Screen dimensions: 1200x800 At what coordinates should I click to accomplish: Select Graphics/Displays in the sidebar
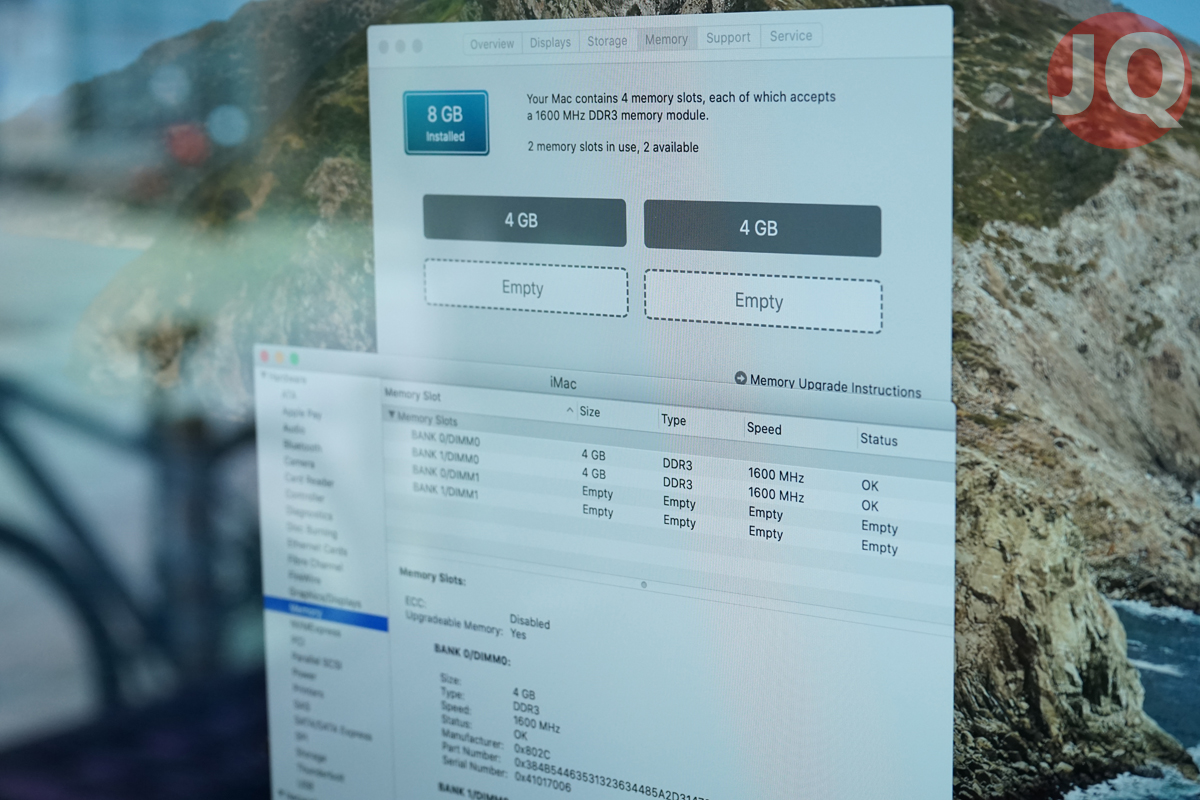click(x=324, y=596)
